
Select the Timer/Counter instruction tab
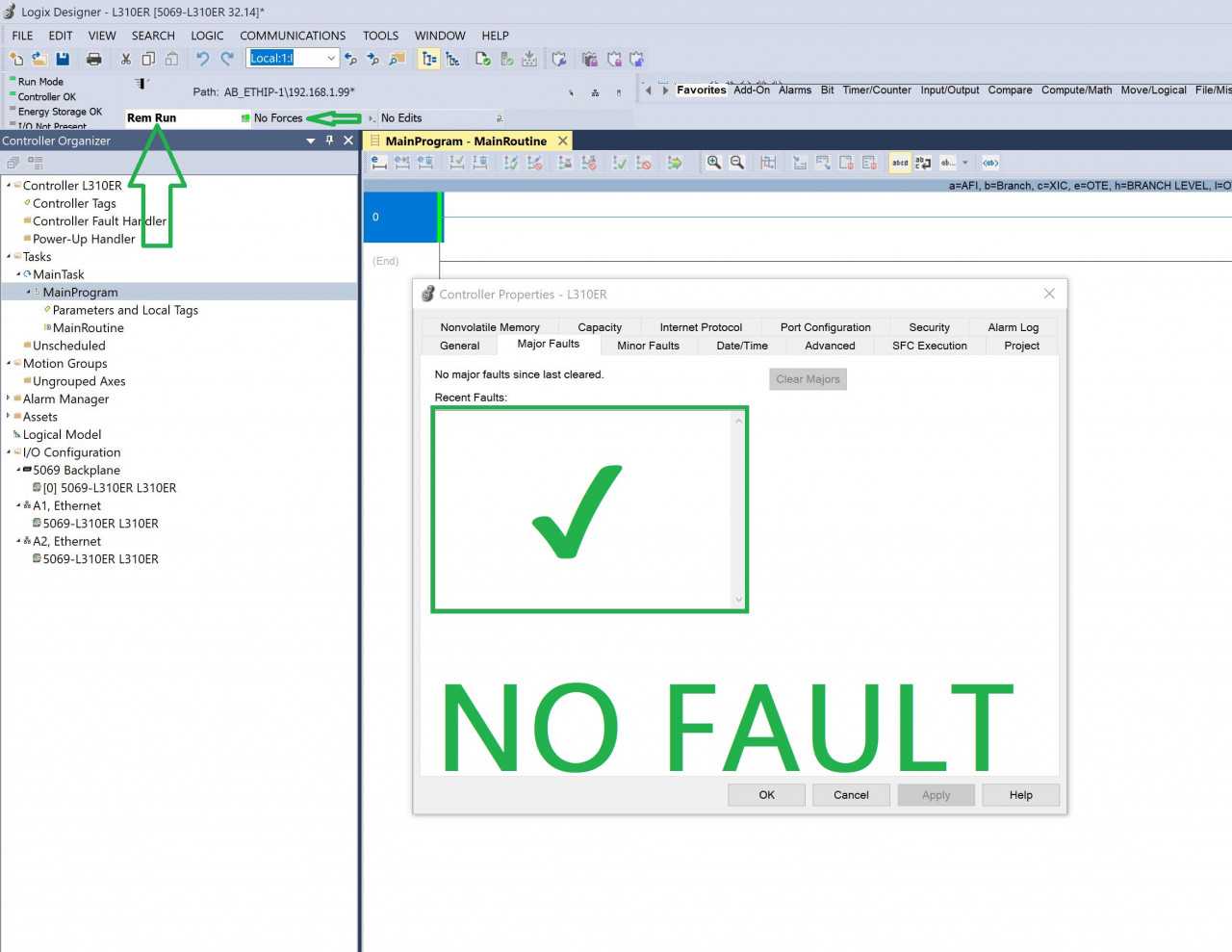(x=877, y=90)
